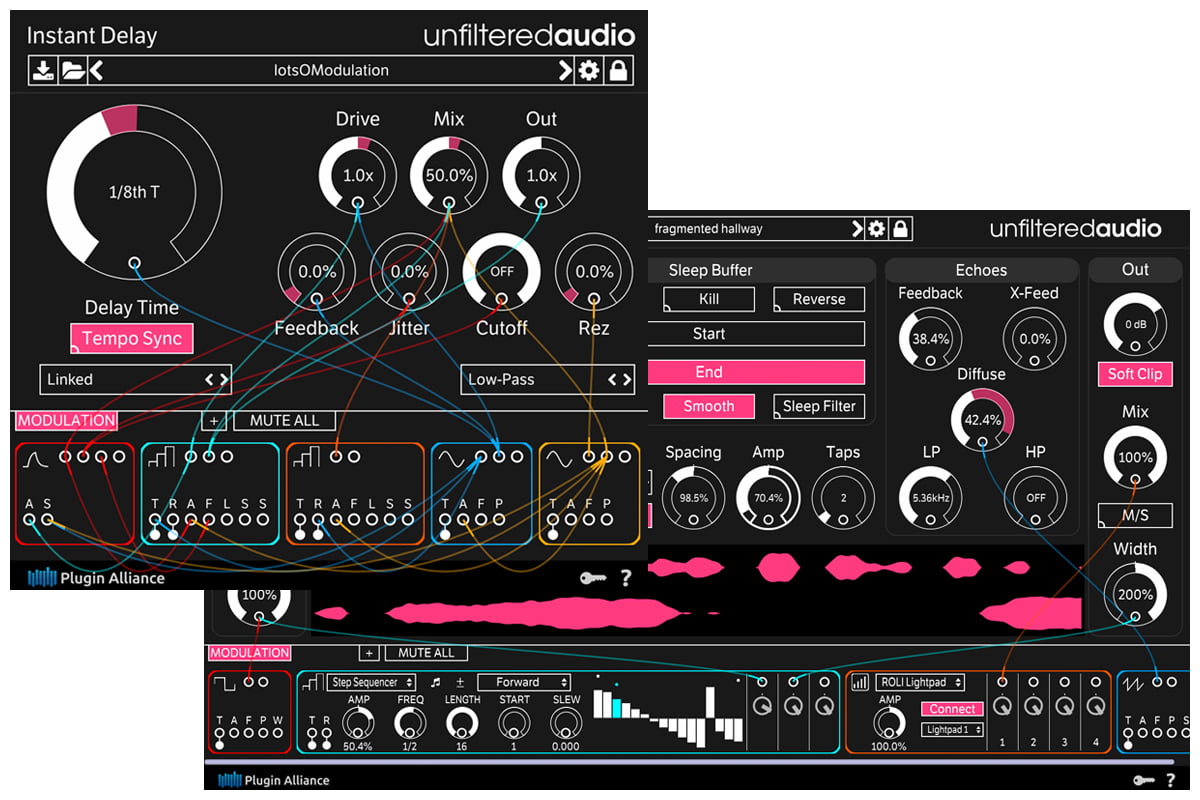Click MODULATION tab in rear plugin
The height and width of the screenshot is (800, 1200).
pyautogui.click(x=250, y=653)
